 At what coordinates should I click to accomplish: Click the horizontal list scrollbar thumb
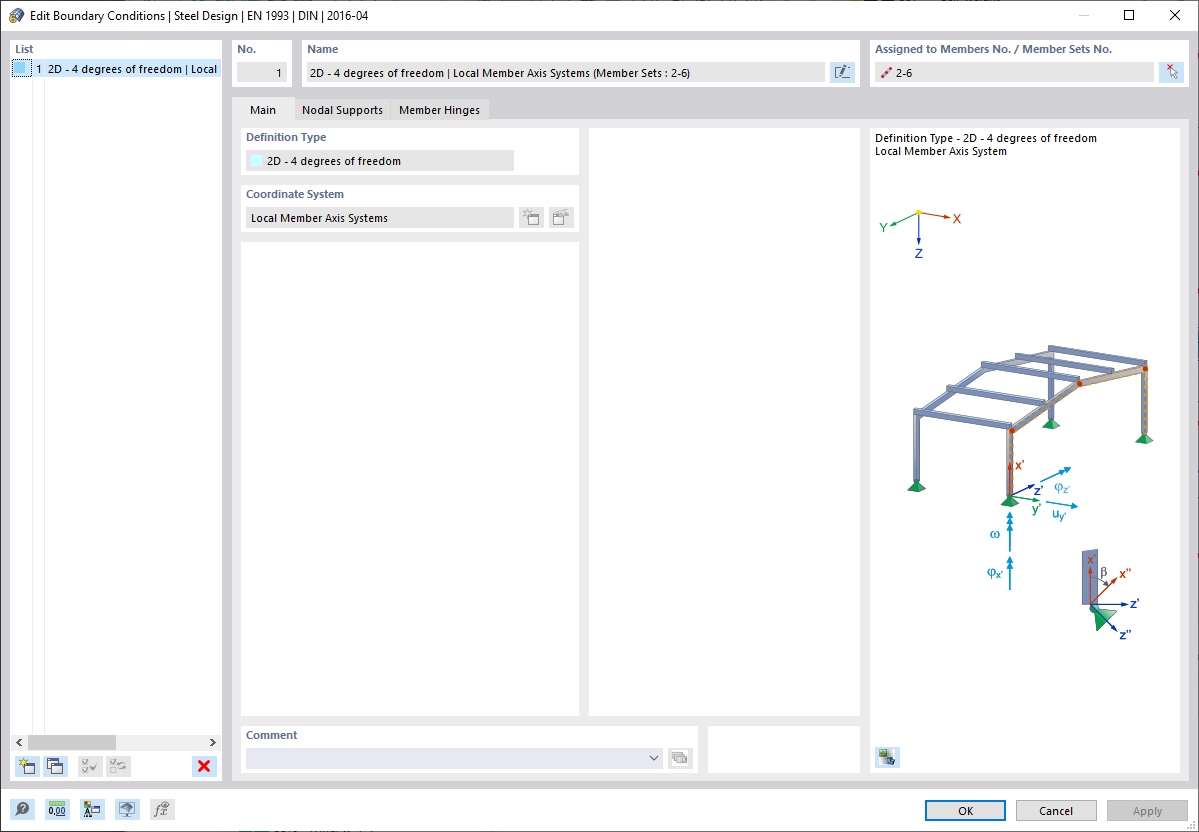click(x=72, y=743)
